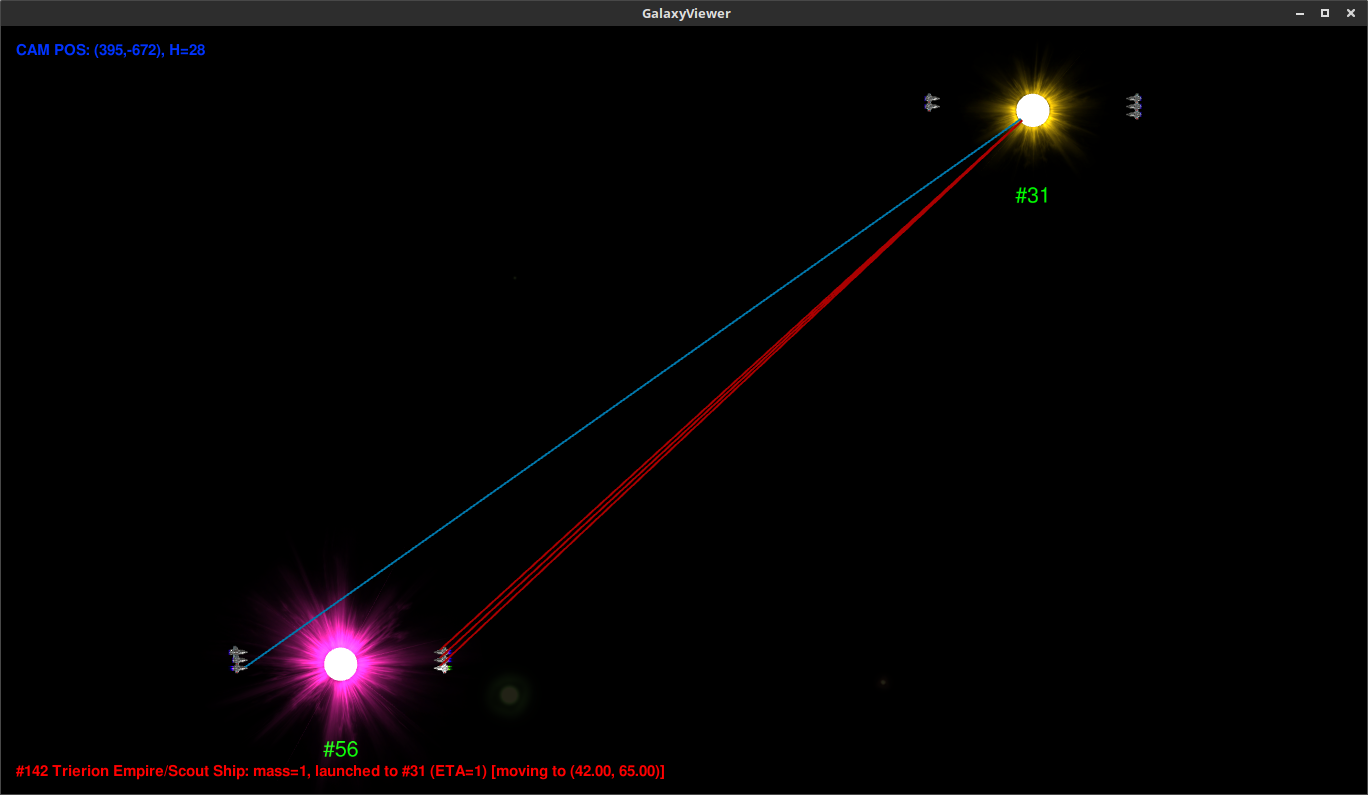Maximize the GalaxyViewer window
The image size is (1368, 795).
(x=1325, y=13)
